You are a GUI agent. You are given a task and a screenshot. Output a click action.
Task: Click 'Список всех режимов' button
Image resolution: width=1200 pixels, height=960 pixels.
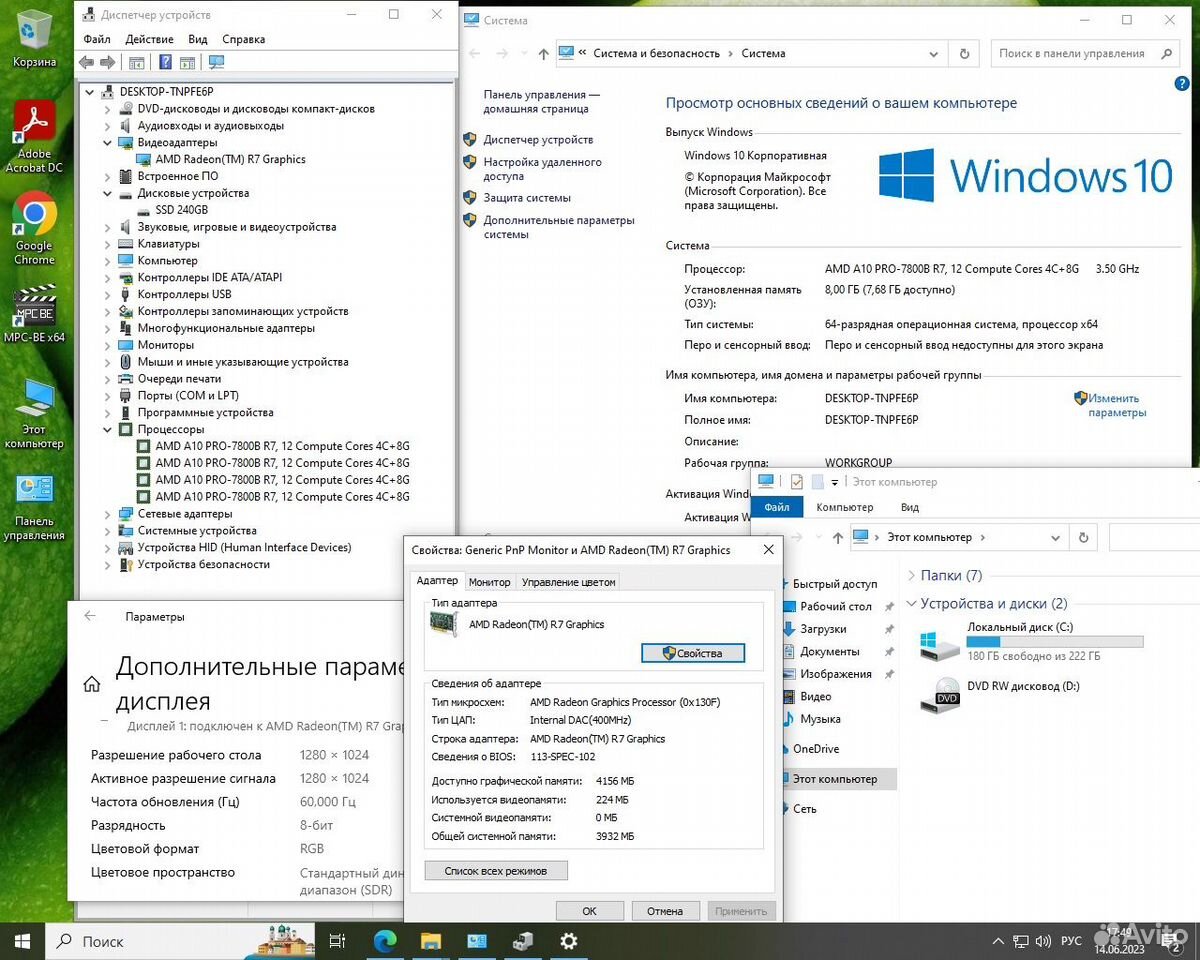pos(496,871)
